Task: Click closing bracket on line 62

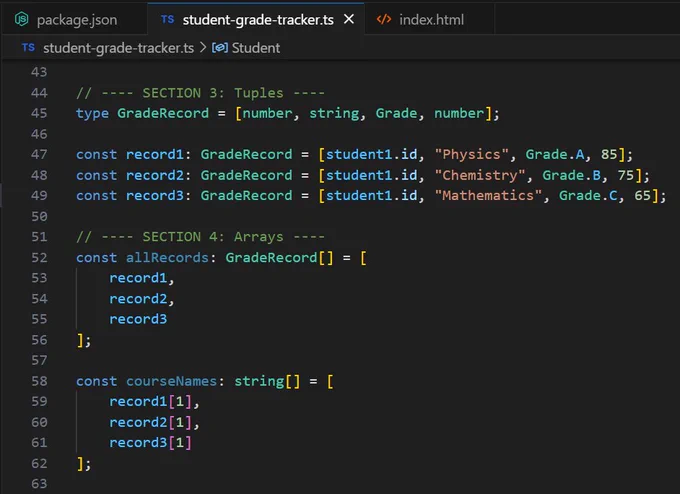Action: coord(80,464)
